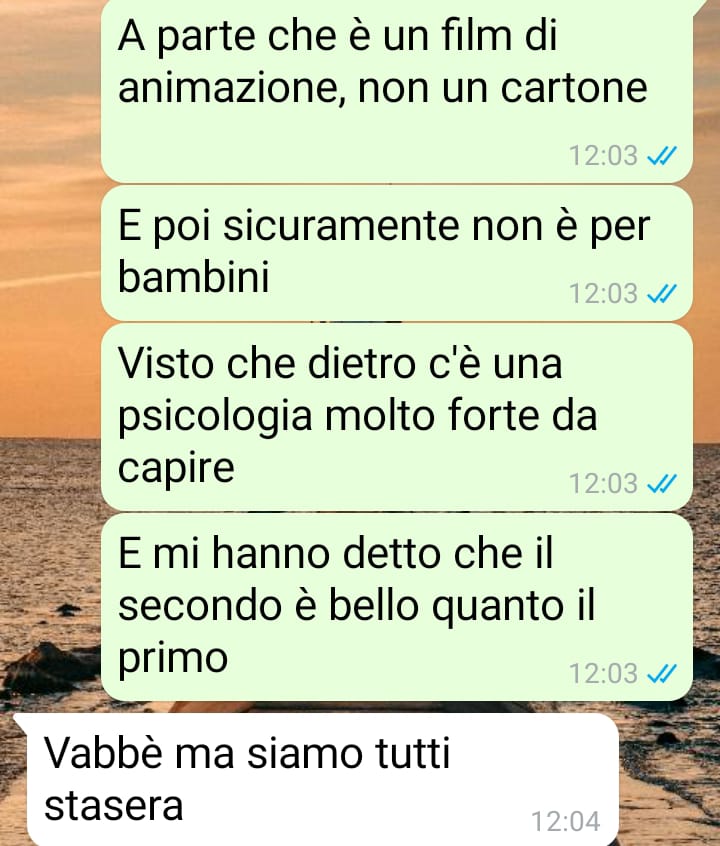
Task: Click blue read ticks on 'film di animazione' message
Action: [x=662, y=156]
